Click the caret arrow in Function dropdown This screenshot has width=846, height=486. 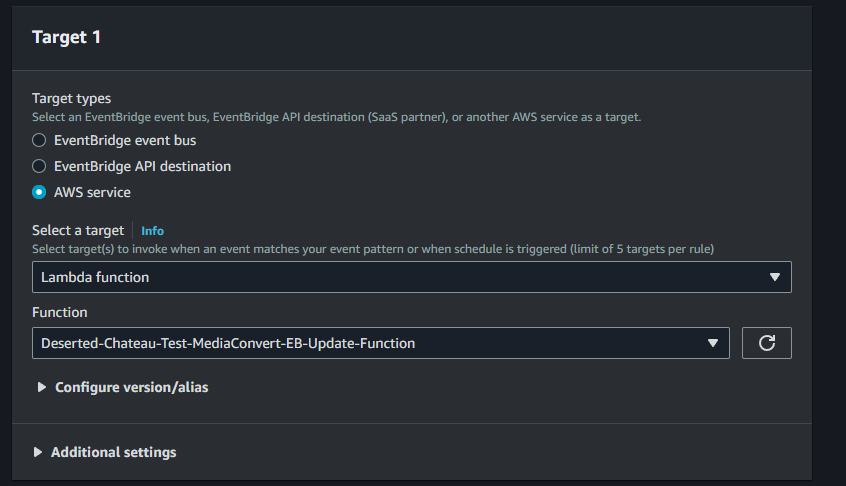[x=712, y=343]
